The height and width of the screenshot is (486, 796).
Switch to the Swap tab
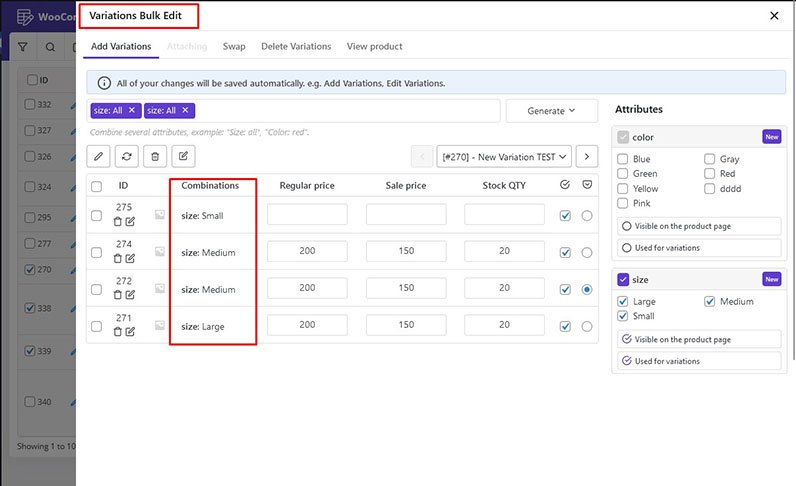click(x=234, y=46)
